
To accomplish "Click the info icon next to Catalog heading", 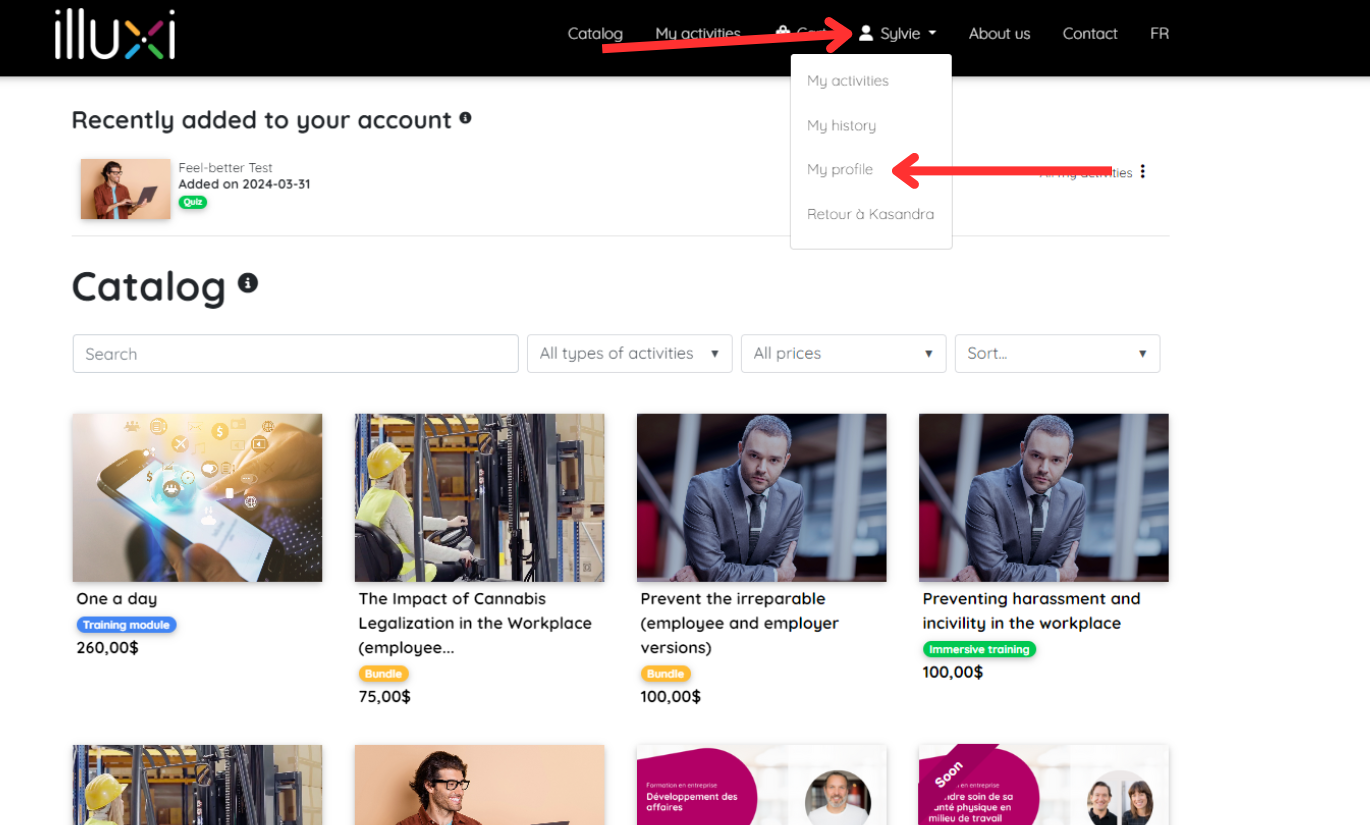I will coord(248,283).
